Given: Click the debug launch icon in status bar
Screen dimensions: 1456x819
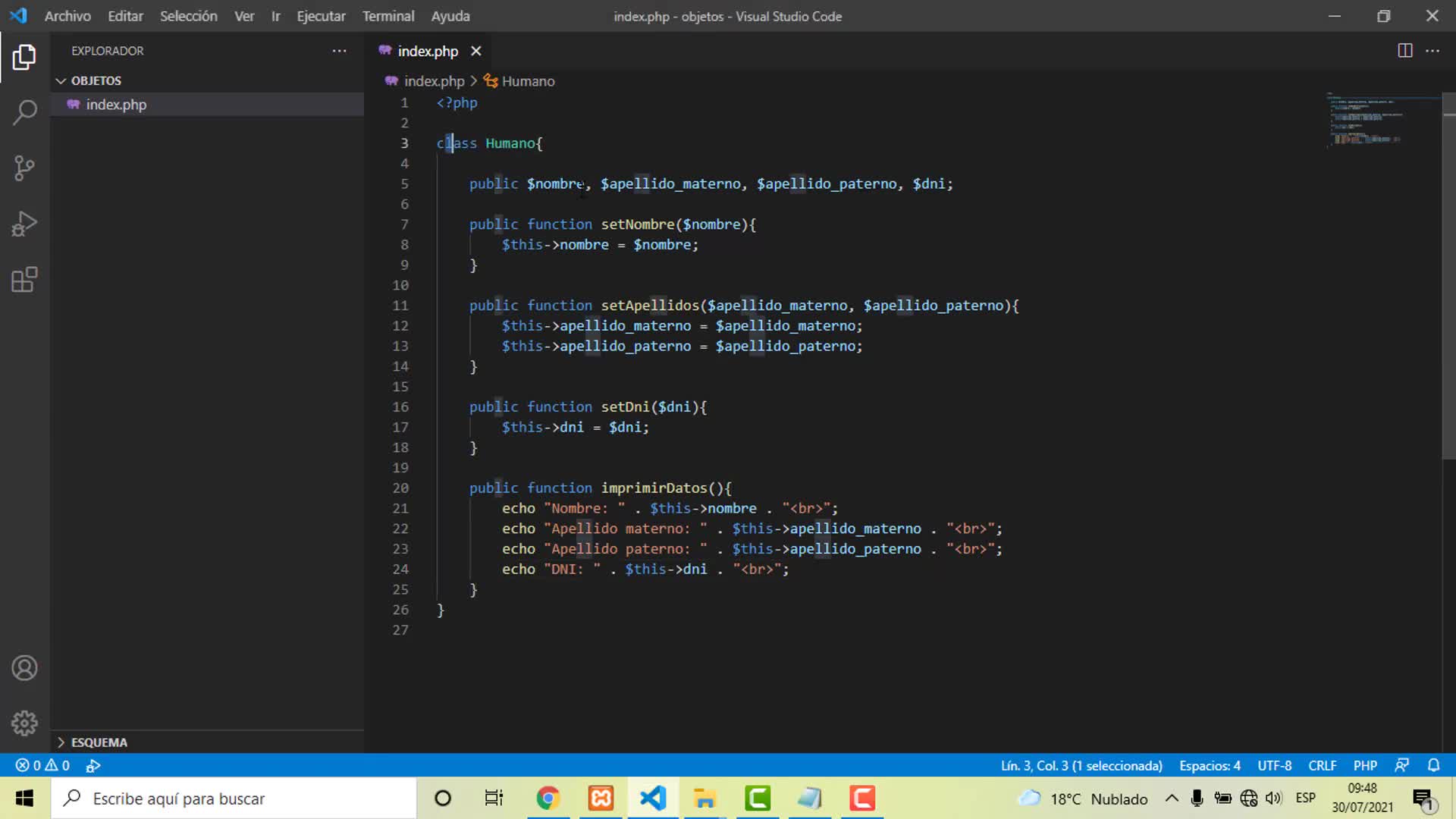Looking at the screenshot, I should (93, 765).
